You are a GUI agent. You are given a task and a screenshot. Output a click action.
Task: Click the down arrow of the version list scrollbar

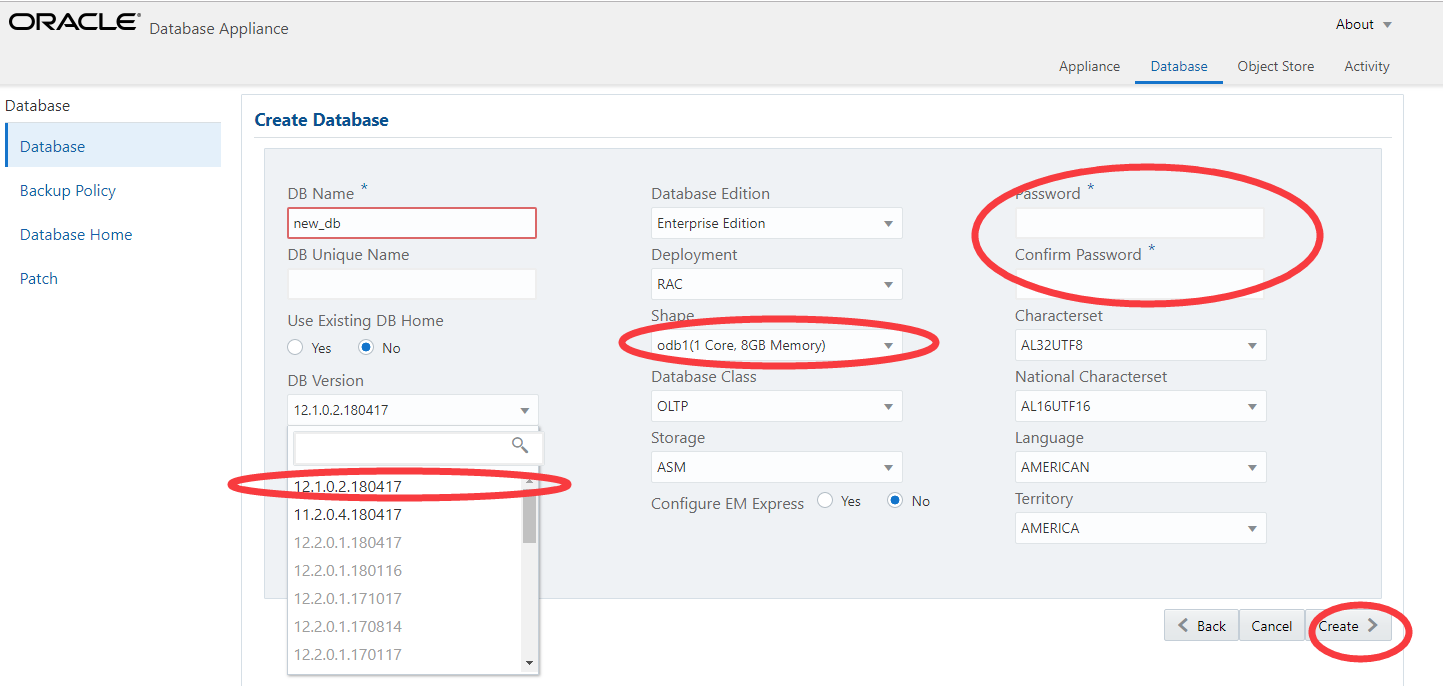[x=529, y=663]
